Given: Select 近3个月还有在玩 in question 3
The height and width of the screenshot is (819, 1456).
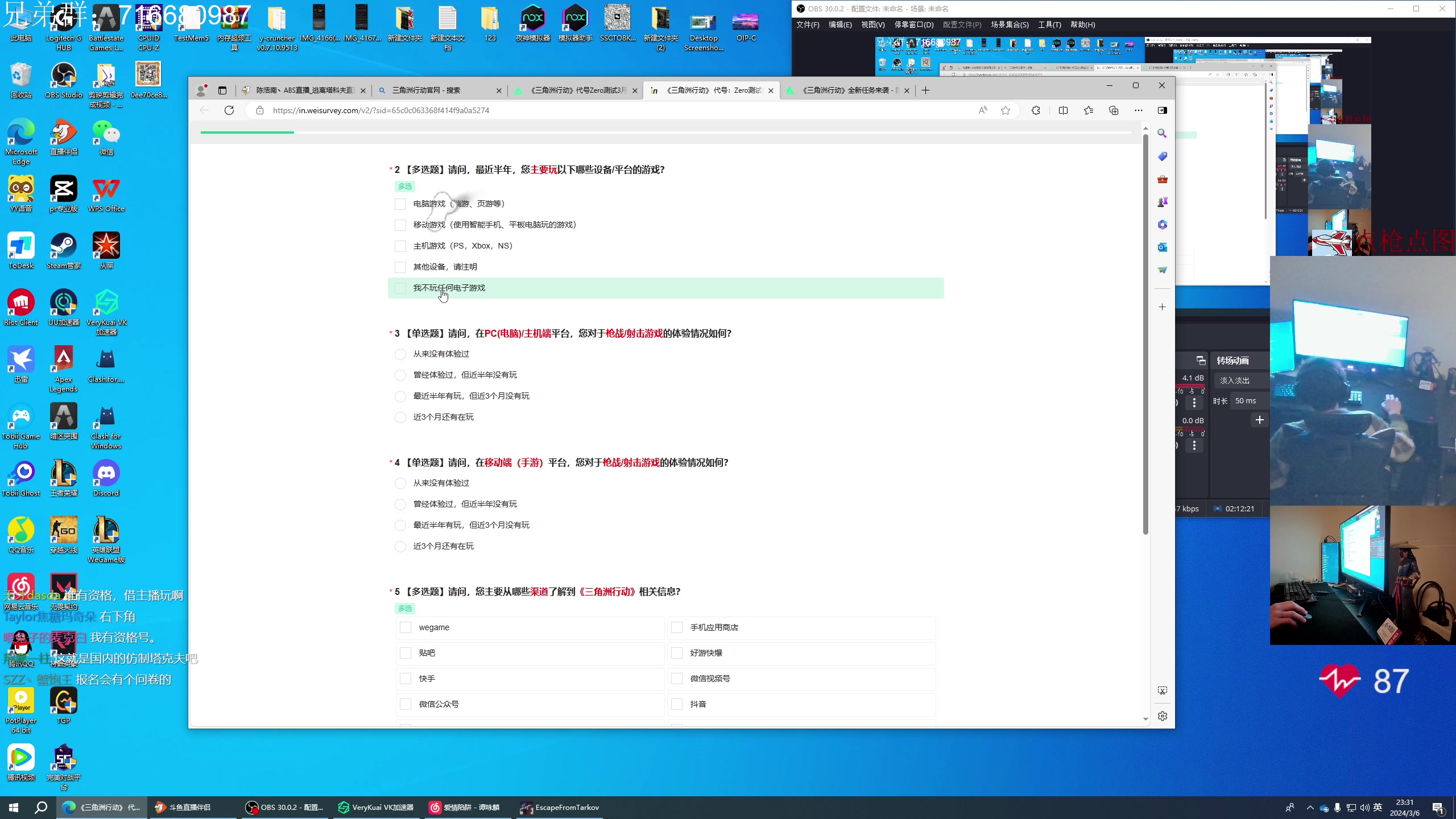Looking at the screenshot, I should click(400, 417).
